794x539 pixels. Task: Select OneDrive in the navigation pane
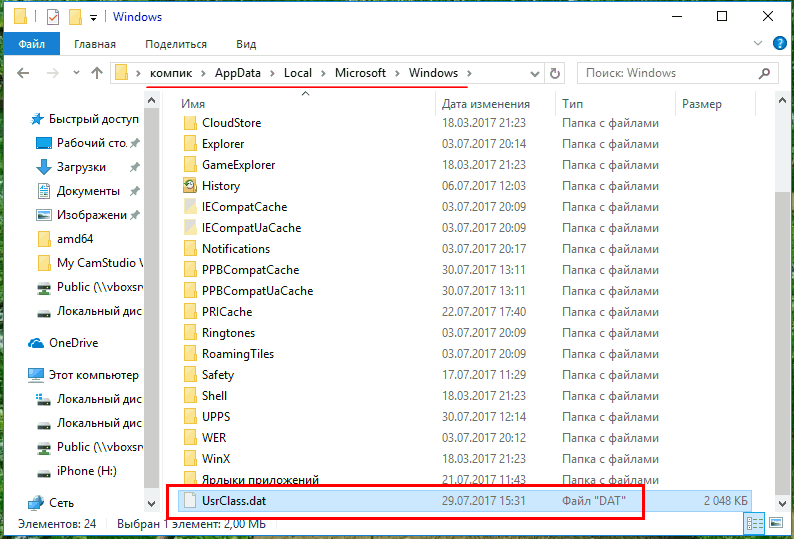(63, 343)
